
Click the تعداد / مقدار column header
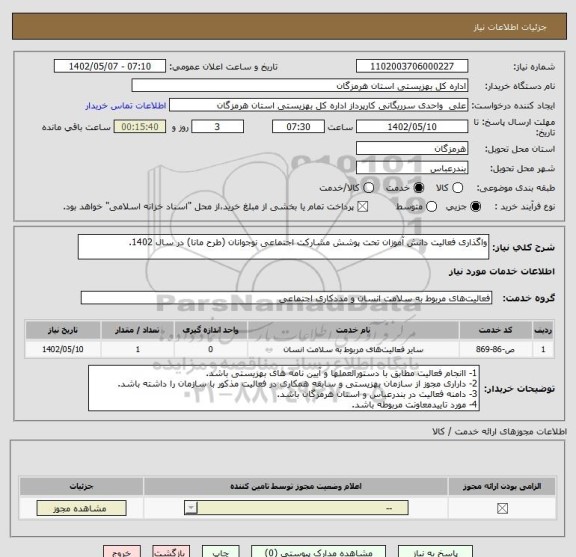[x=137, y=330]
